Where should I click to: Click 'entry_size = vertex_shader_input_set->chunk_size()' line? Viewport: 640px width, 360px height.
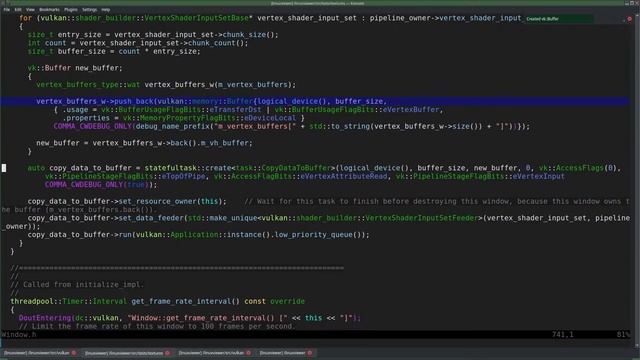153,35
